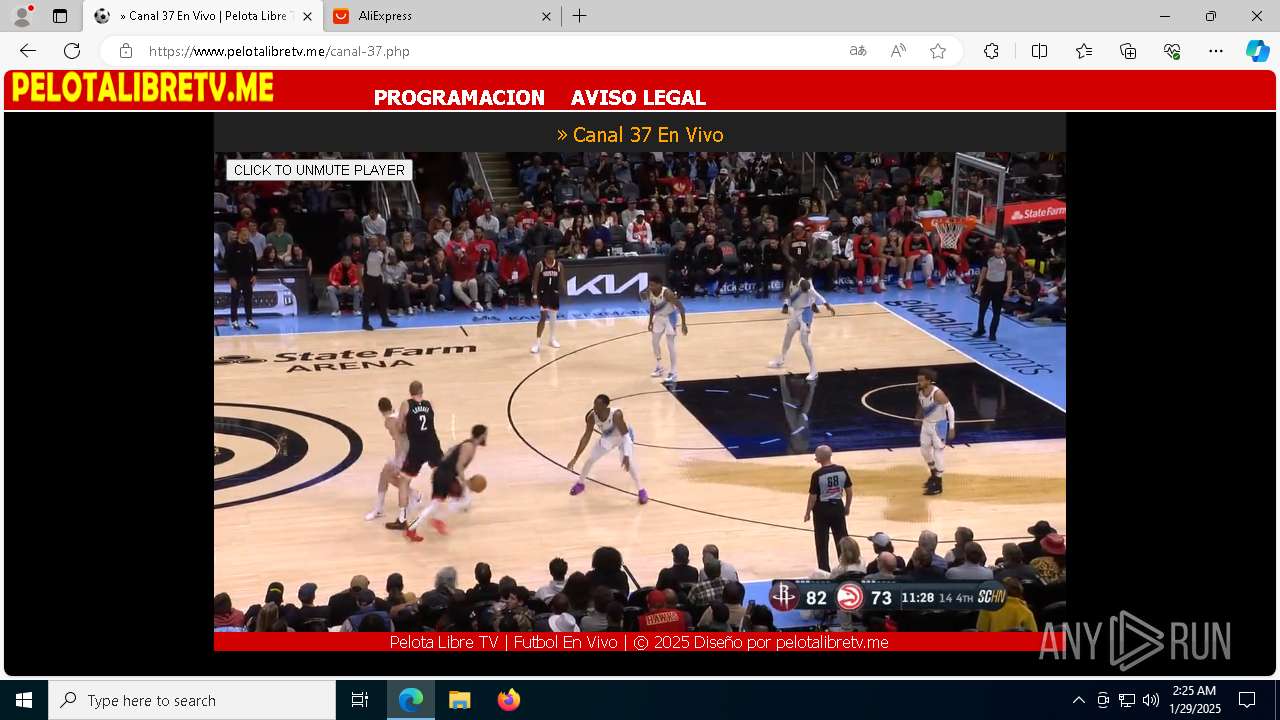Click the live basketball video player

click(640, 392)
